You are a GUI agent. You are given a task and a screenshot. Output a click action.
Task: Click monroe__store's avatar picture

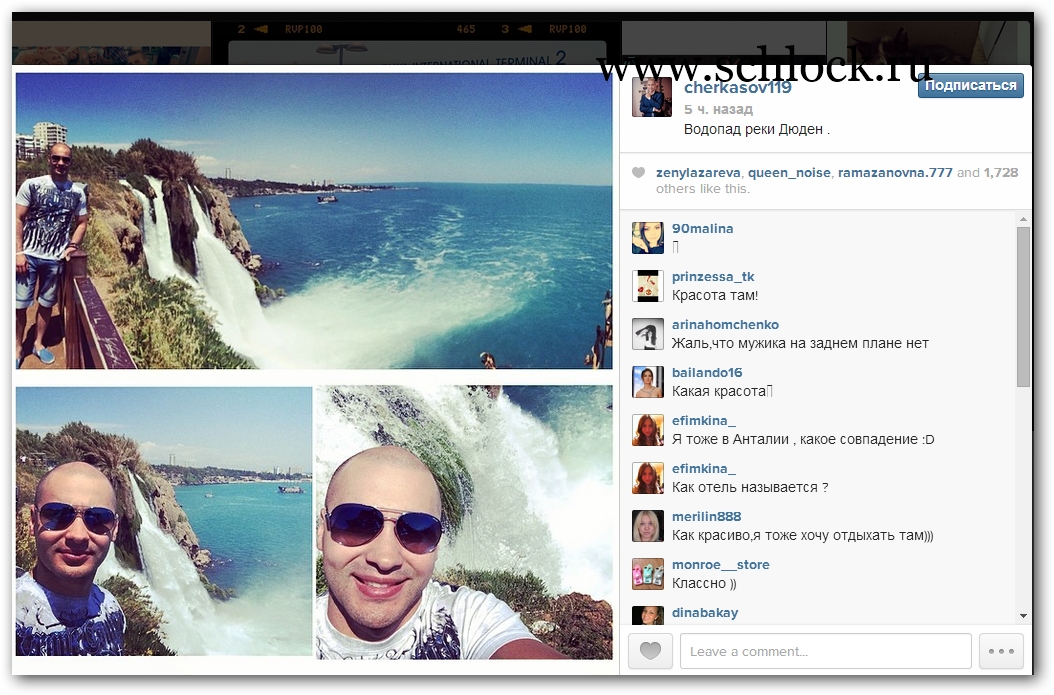pyautogui.click(x=647, y=574)
